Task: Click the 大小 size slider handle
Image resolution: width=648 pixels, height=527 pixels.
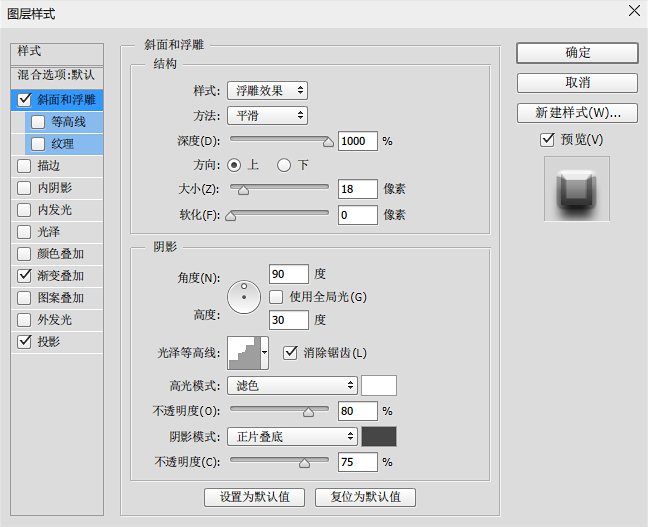Action: point(243,190)
